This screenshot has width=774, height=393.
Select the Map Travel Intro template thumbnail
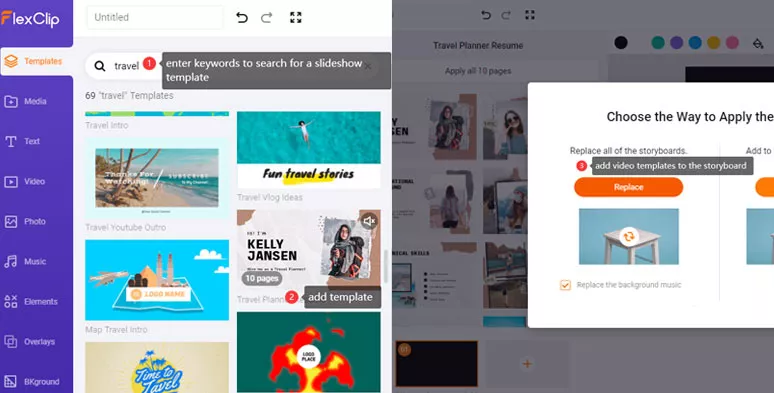(157, 280)
